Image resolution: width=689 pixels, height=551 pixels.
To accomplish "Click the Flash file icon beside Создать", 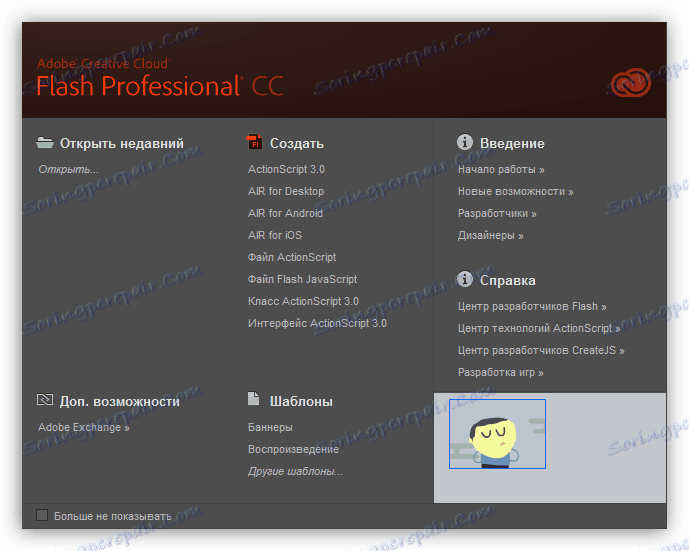I will tap(254, 142).
